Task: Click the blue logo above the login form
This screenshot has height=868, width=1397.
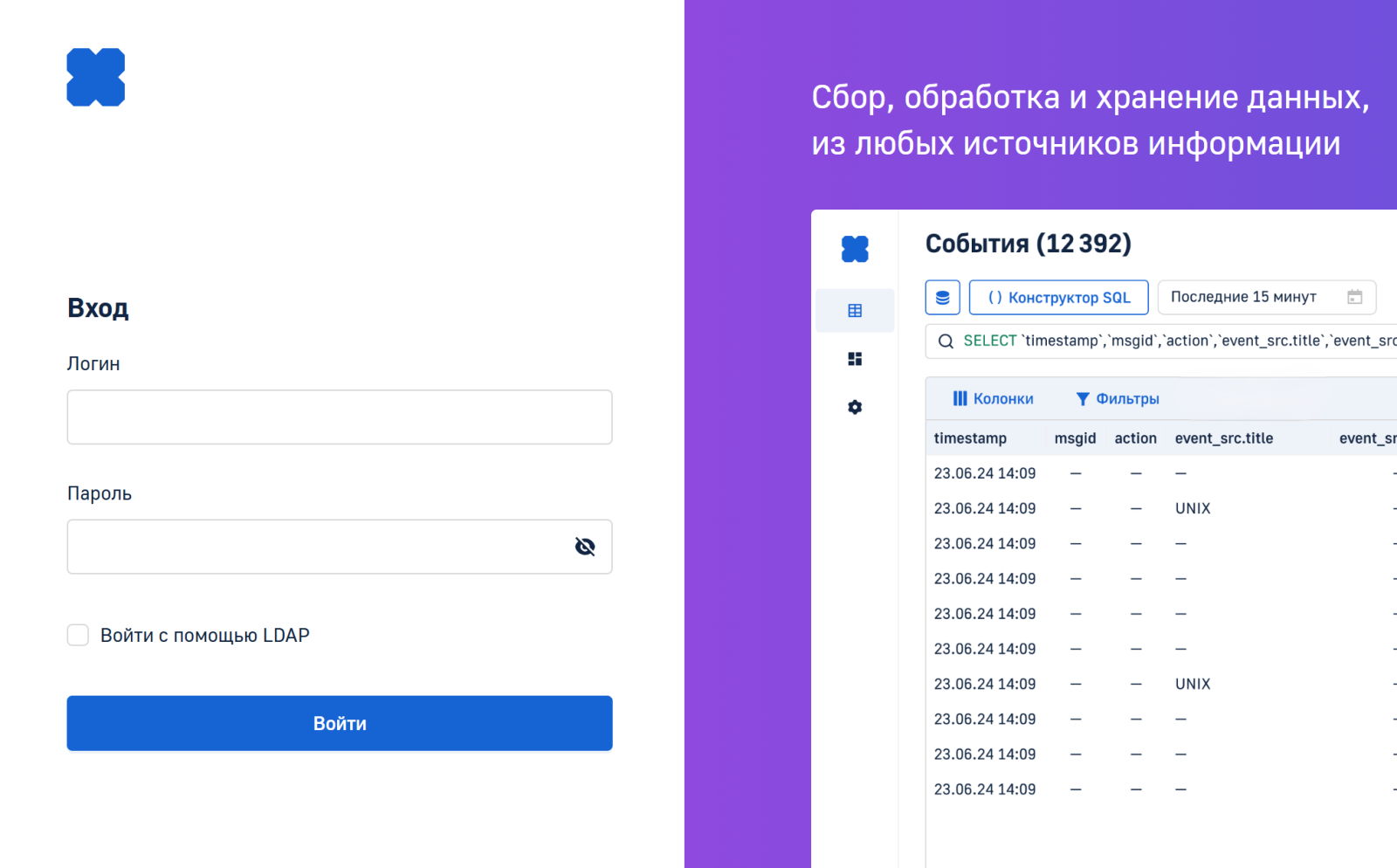Action: (x=96, y=78)
